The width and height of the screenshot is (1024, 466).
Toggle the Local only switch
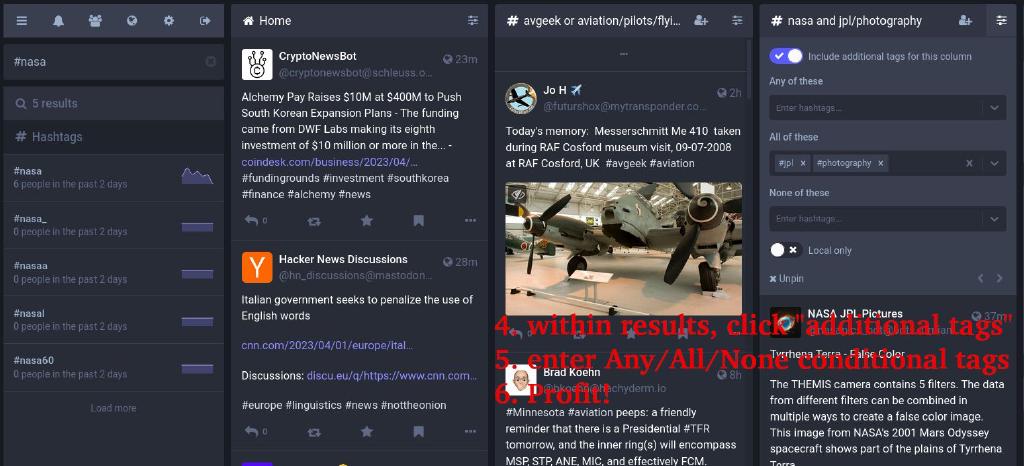click(786, 250)
